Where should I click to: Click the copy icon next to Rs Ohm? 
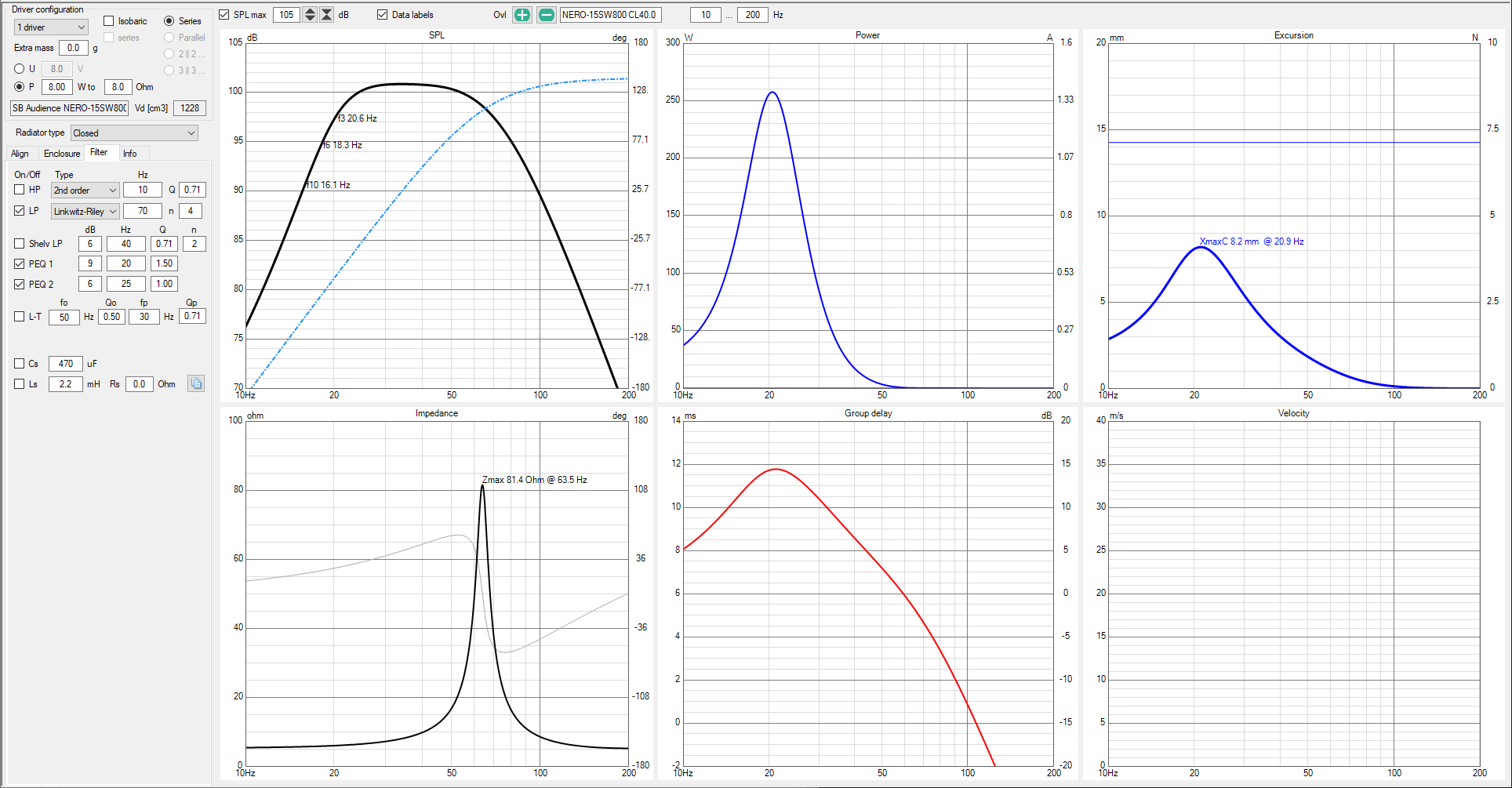coord(196,383)
